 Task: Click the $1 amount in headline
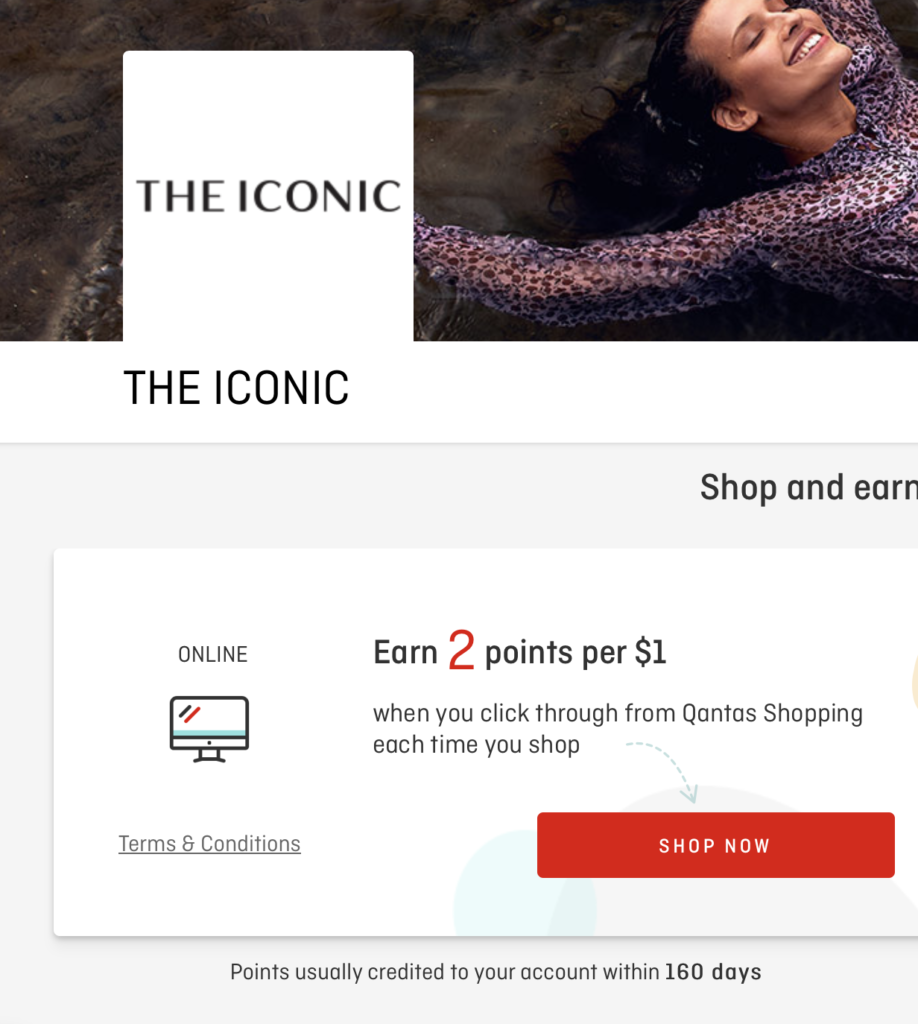[x=651, y=652]
